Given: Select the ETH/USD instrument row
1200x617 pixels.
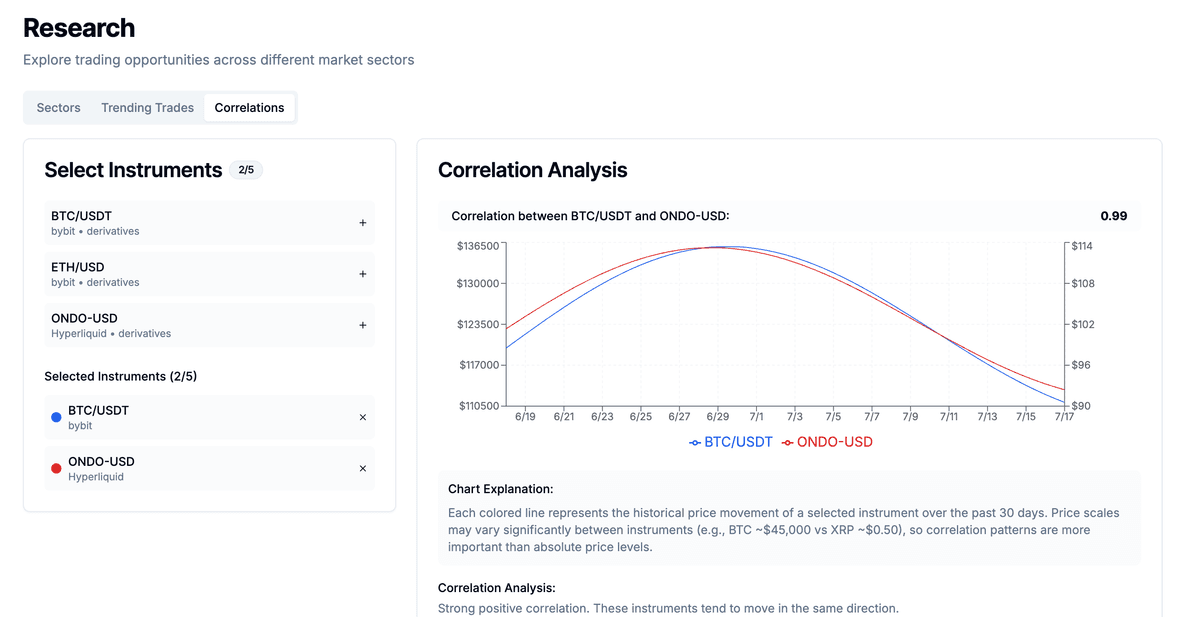Looking at the screenshot, I should tap(200, 273).
